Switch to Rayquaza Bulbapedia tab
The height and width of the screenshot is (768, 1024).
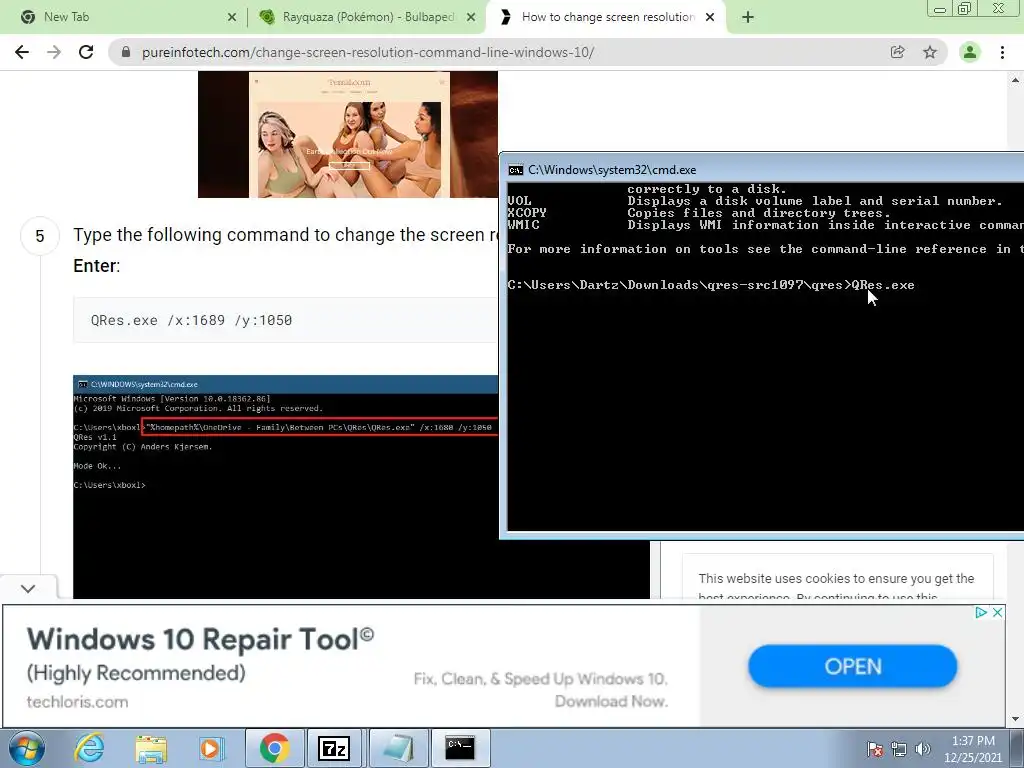(368, 18)
